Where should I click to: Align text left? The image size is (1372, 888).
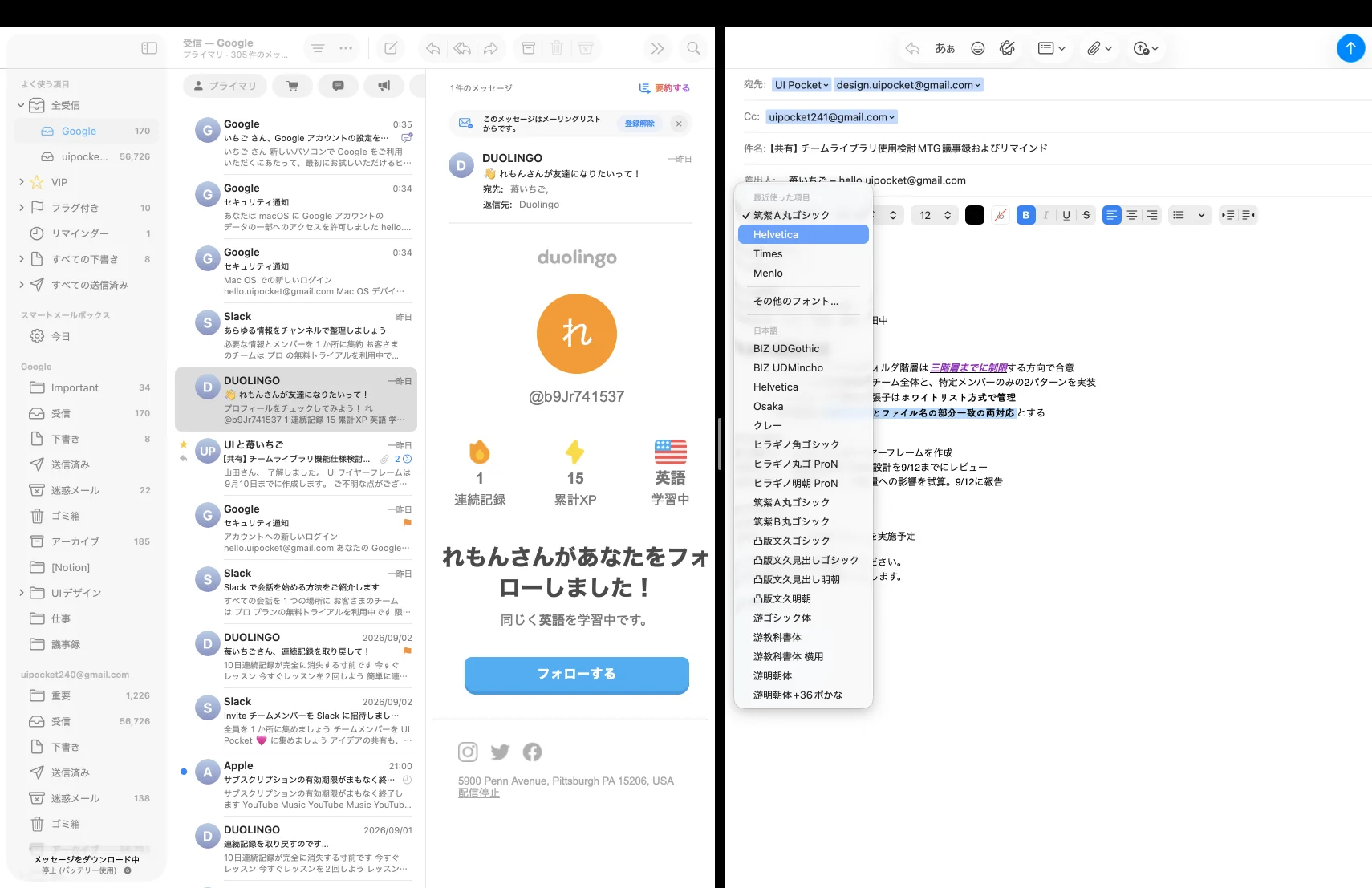1111,215
